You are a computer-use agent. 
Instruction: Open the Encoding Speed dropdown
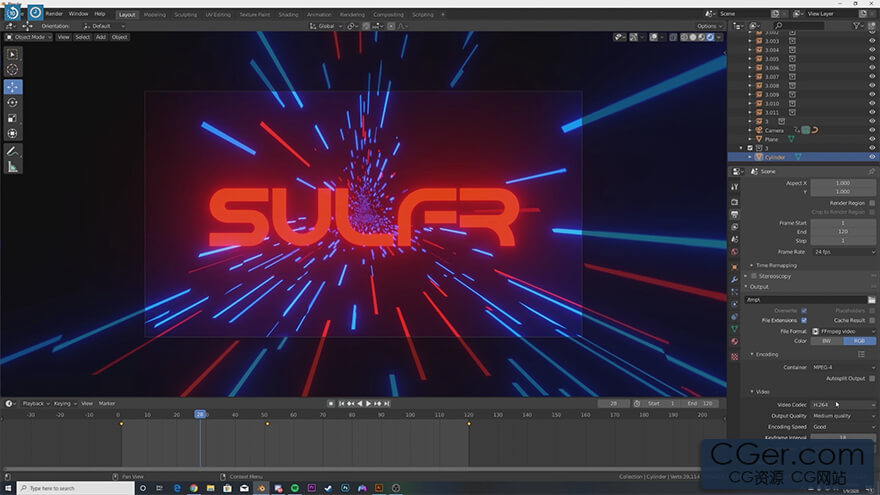point(844,427)
